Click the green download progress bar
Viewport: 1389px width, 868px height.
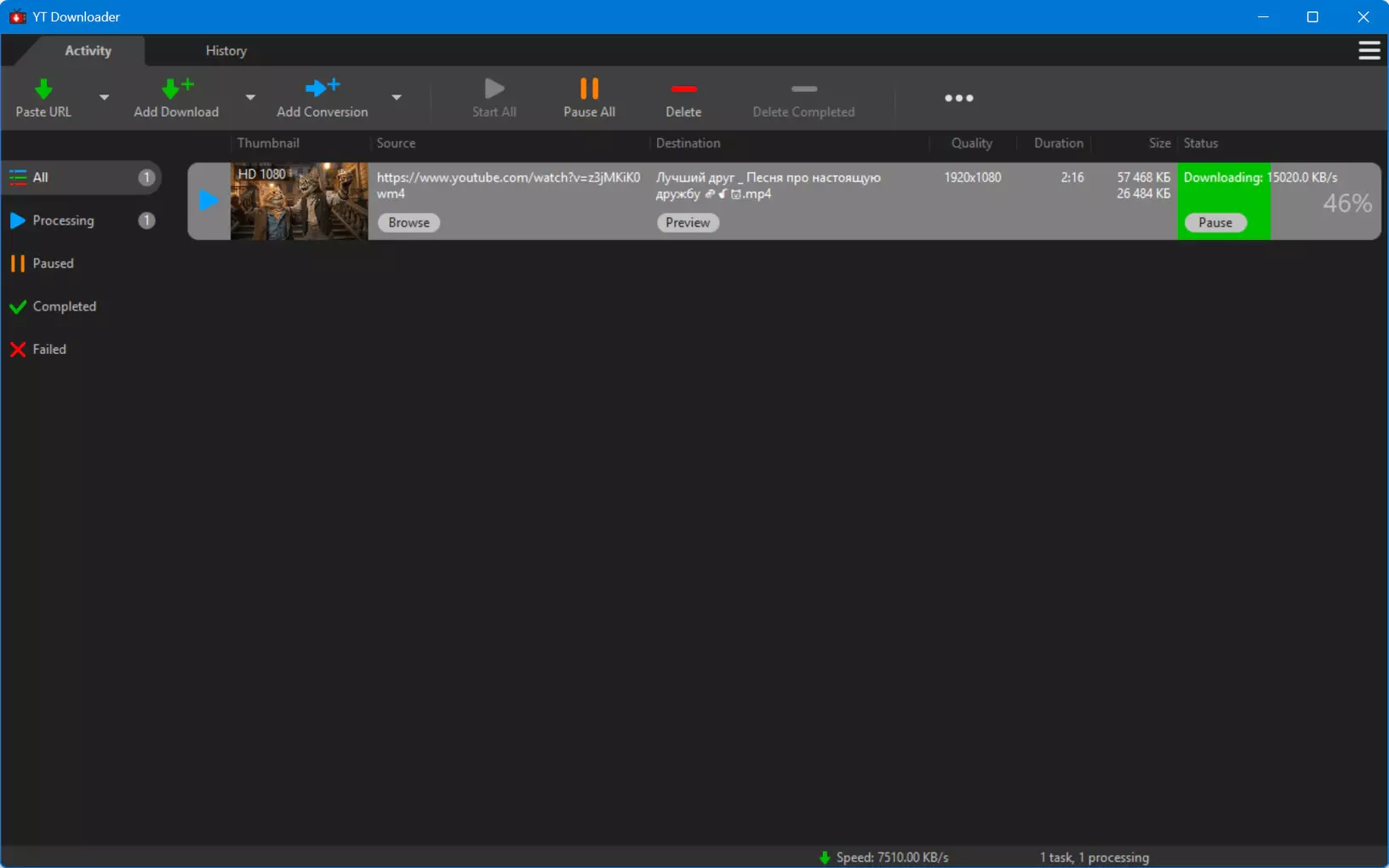click(1224, 201)
